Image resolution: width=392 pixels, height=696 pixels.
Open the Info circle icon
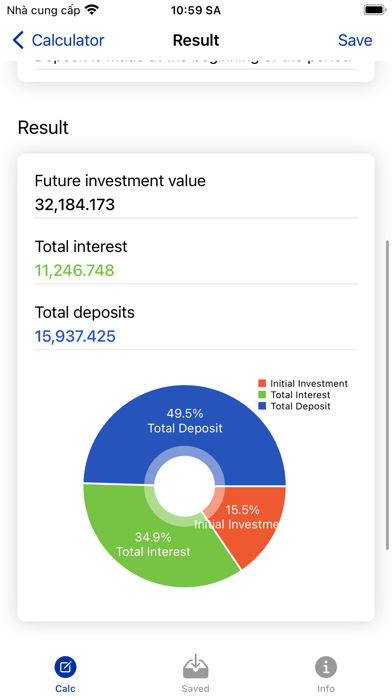(326, 667)
